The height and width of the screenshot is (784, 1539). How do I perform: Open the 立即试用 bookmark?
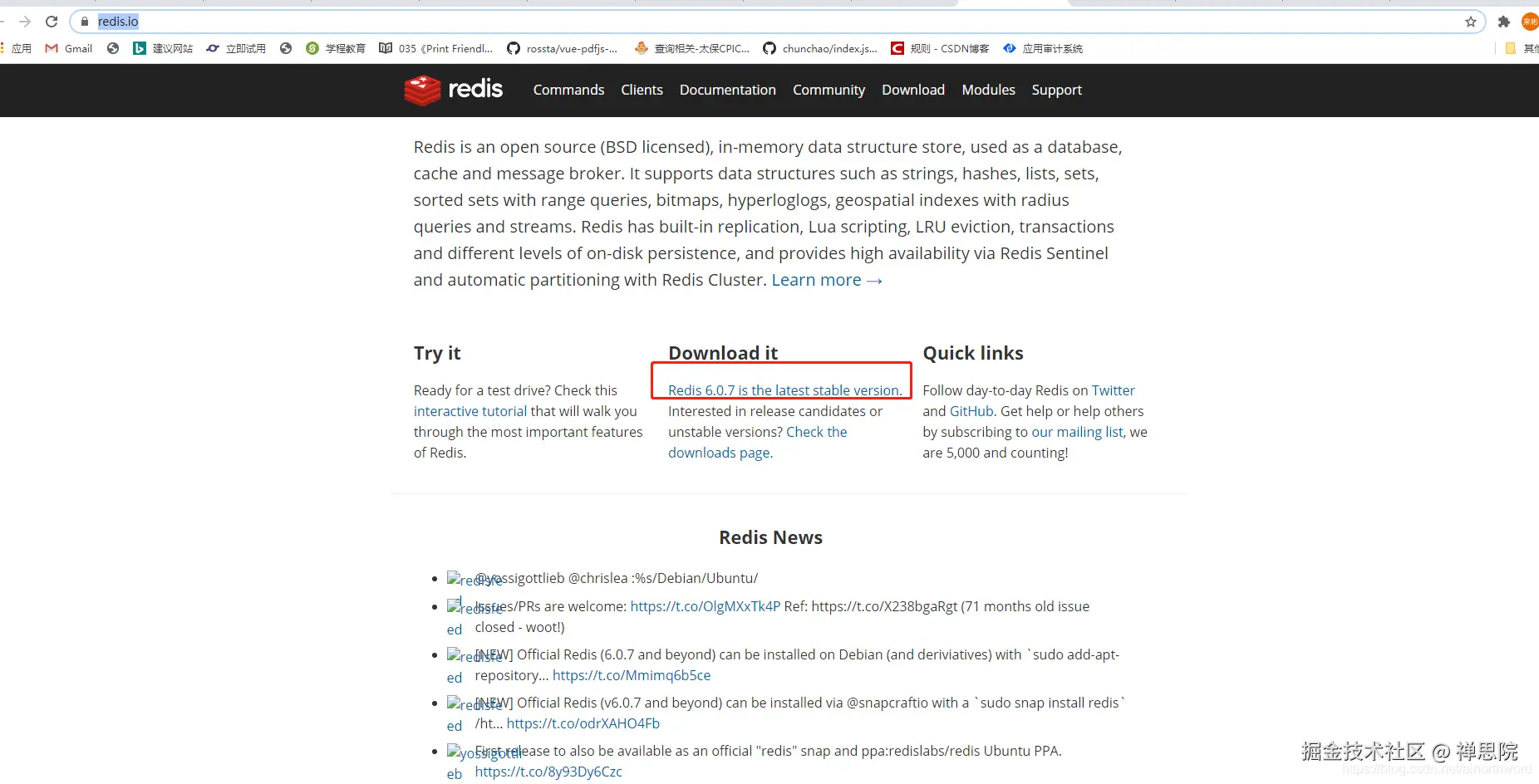(x=236, y=48)
